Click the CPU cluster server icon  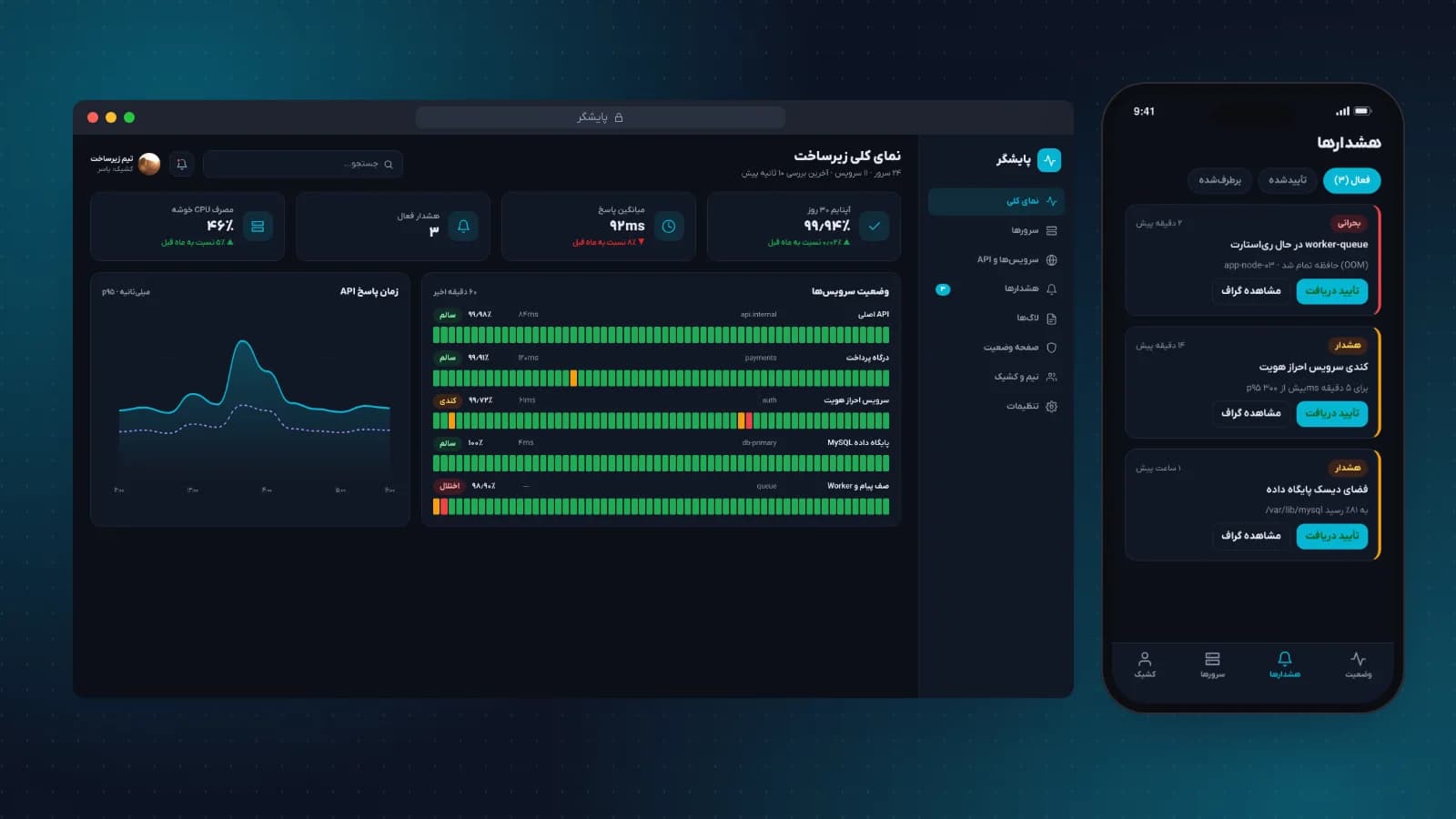tap(258, 226)
